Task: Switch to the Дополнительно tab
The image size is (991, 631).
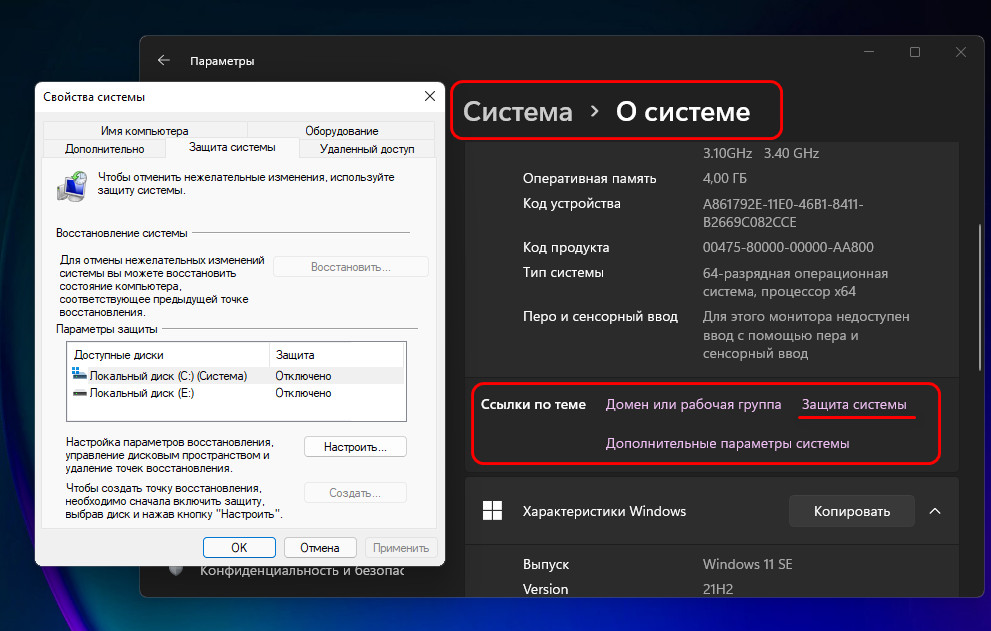Action: click(x=104, y=149)
